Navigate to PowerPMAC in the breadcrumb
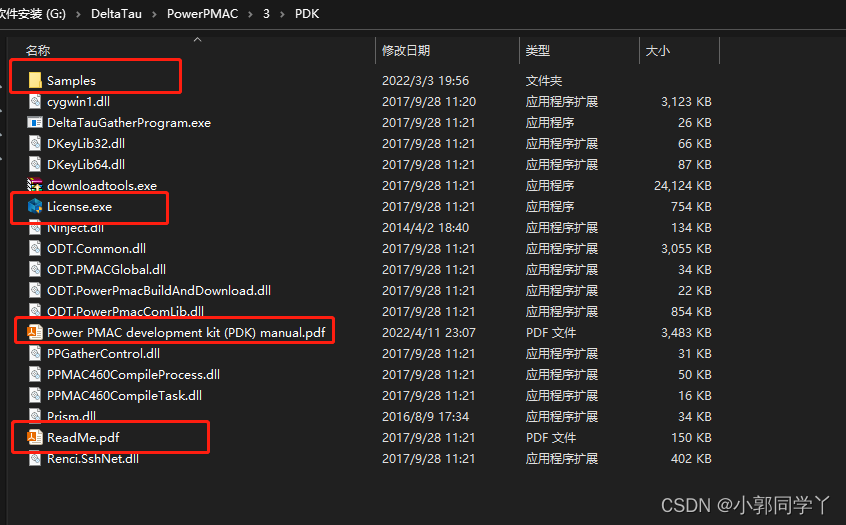 click(202, 13)
